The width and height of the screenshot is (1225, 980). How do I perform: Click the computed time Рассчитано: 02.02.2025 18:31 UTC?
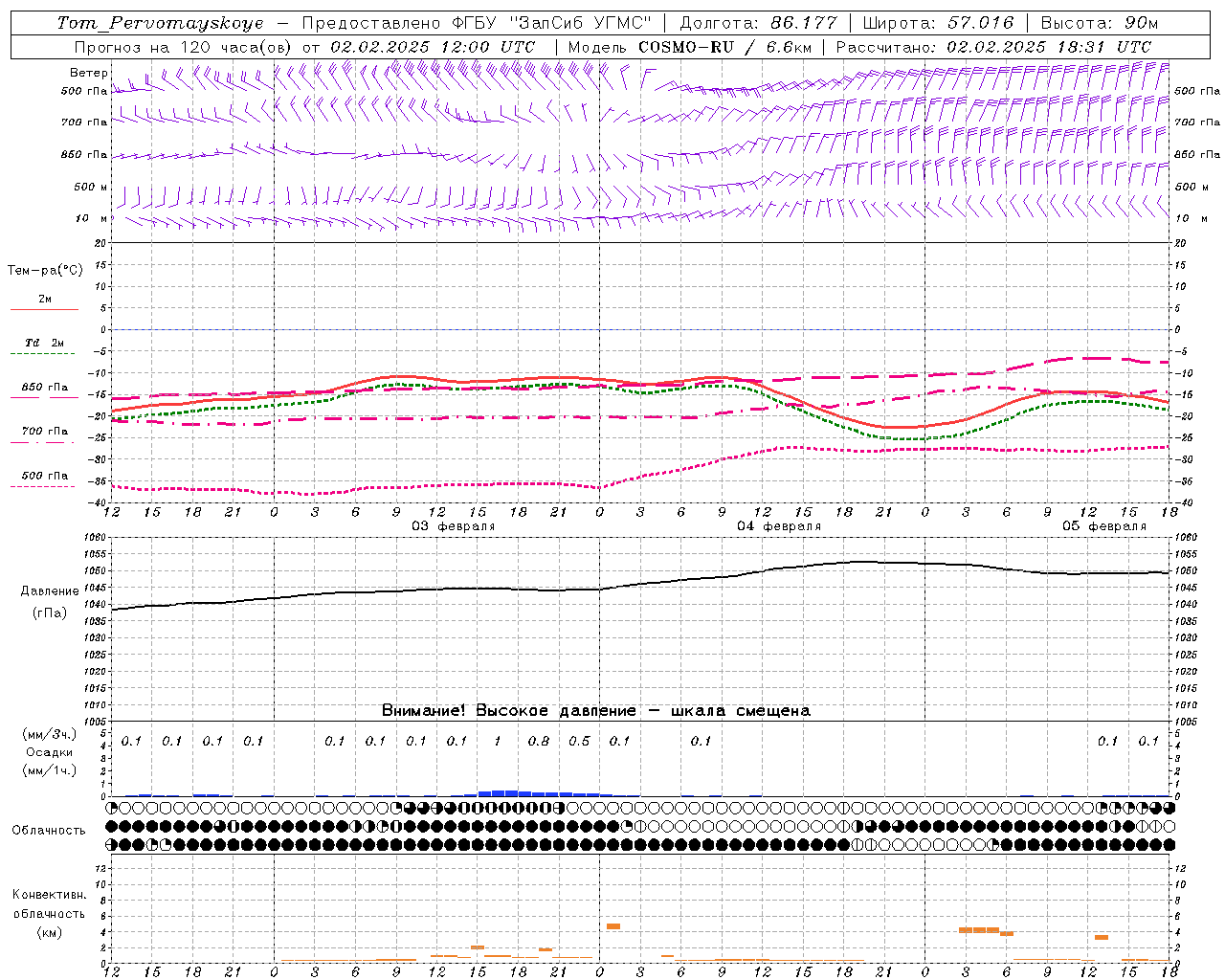[993, 47]
